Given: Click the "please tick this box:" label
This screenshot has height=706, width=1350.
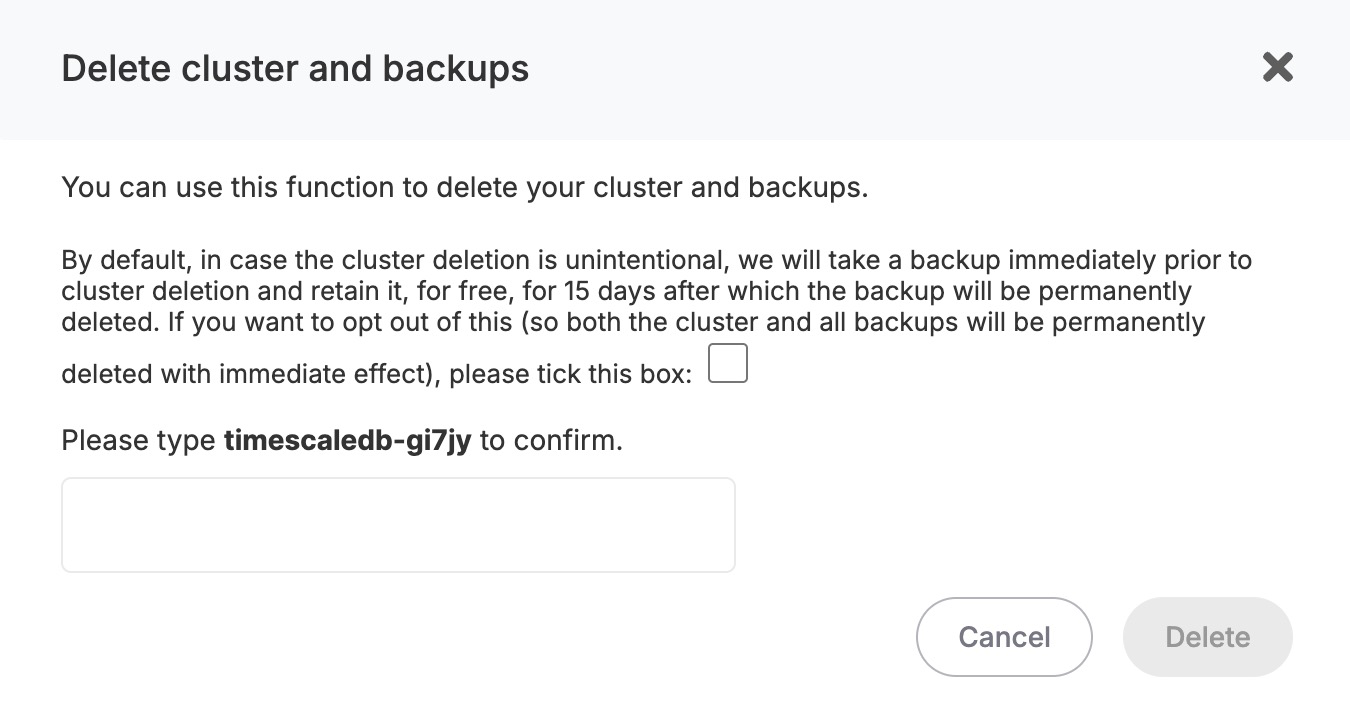Looking at the screenshot, I should [571, 374].
